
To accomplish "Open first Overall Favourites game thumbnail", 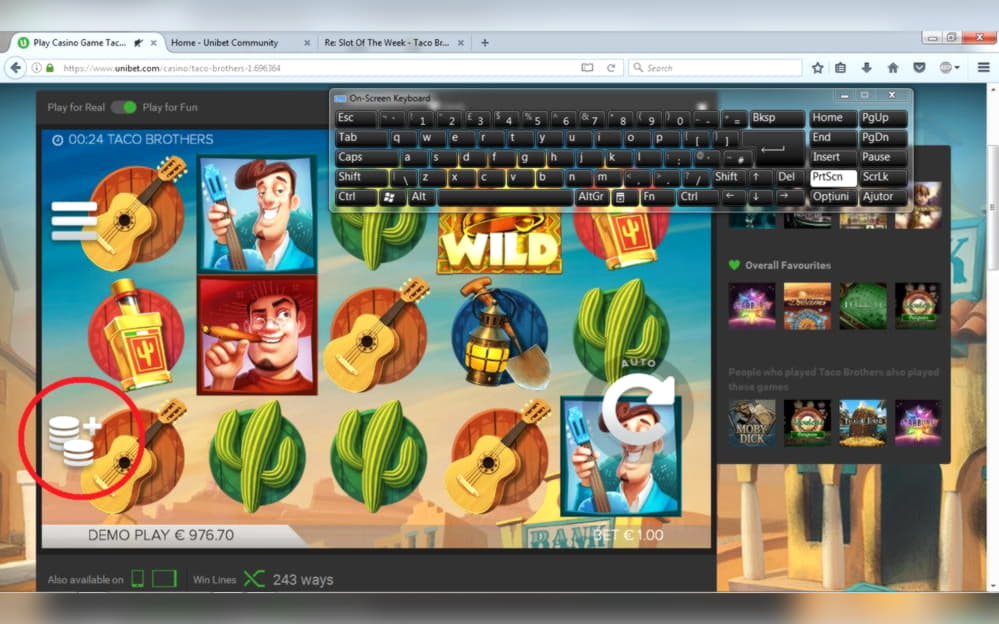I will pos(752,306).
